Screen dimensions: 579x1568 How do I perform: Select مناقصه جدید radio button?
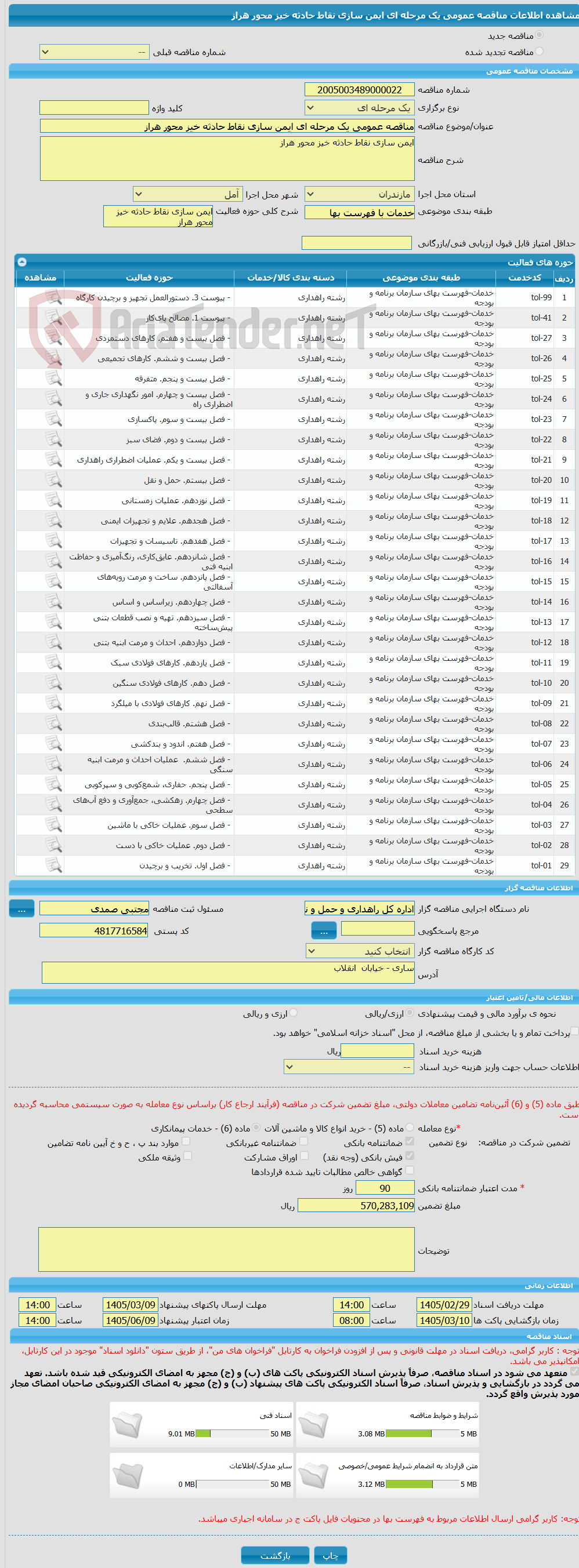[x=540, y=35]
